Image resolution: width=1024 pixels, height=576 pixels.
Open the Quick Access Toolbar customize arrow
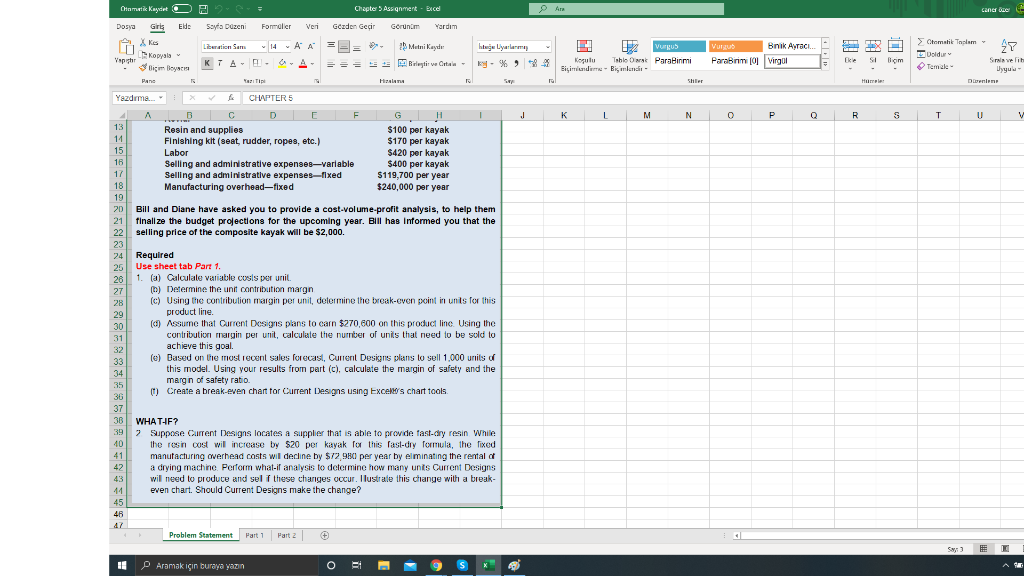(x=260, y=9)
